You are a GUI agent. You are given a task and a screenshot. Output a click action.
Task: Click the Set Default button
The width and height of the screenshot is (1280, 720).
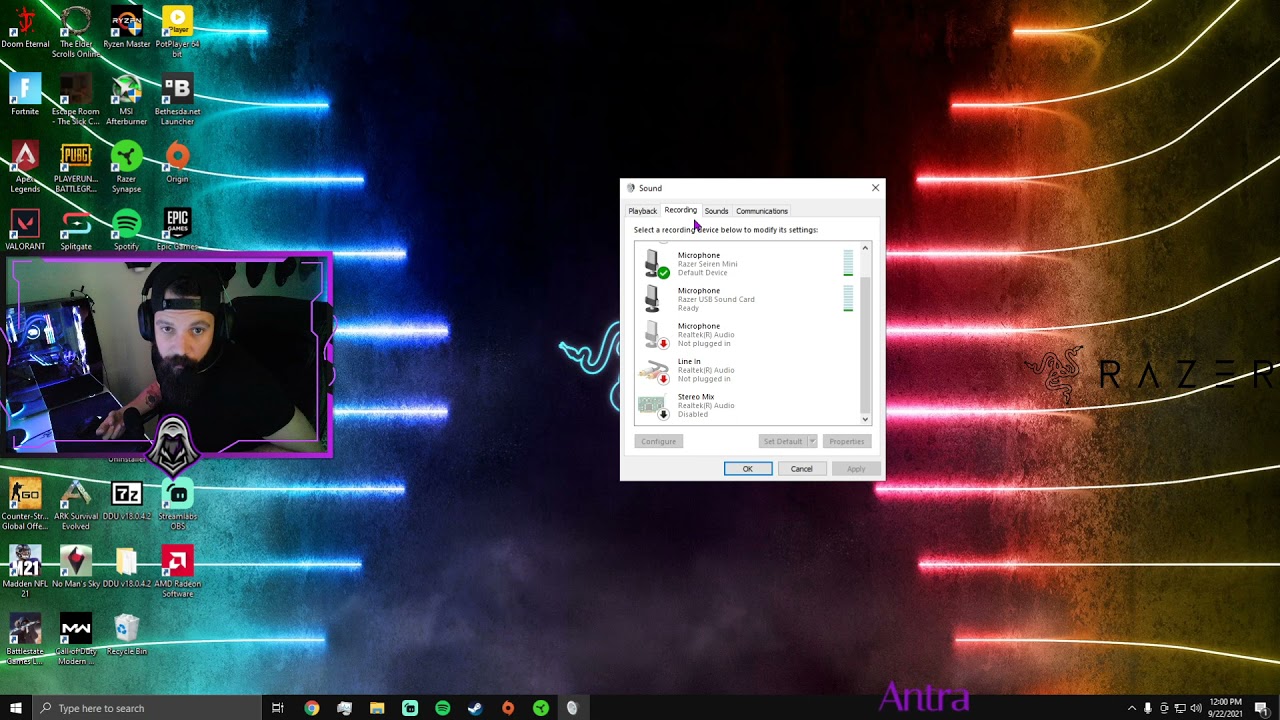coord(783,441)
